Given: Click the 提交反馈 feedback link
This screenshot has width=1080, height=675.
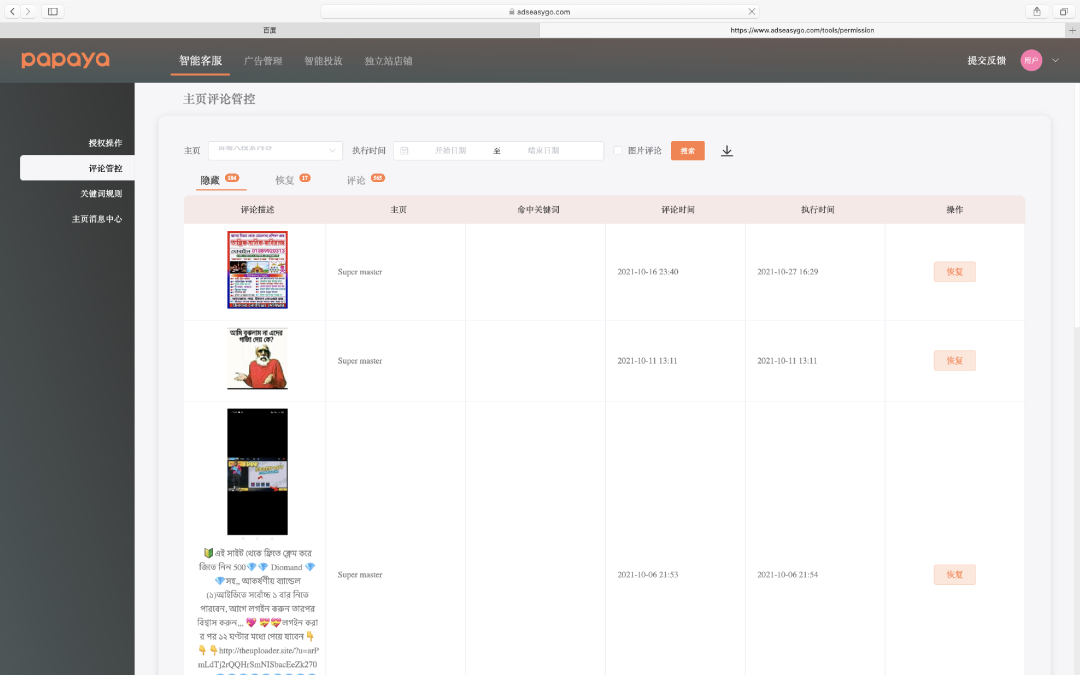Looking at the screenshot, I should point(985,60).
